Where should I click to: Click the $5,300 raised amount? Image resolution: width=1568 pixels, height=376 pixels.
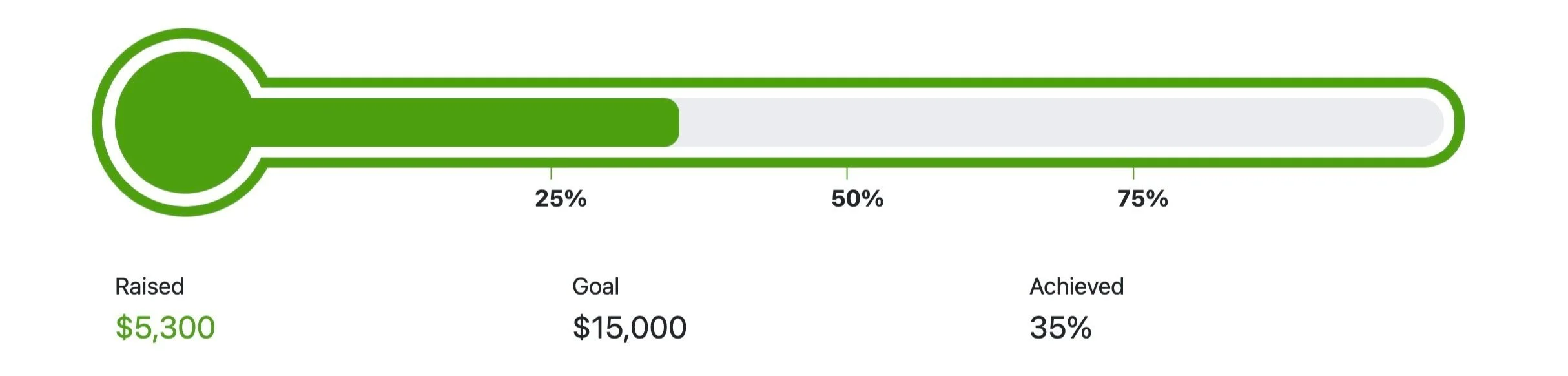[165, 328]
